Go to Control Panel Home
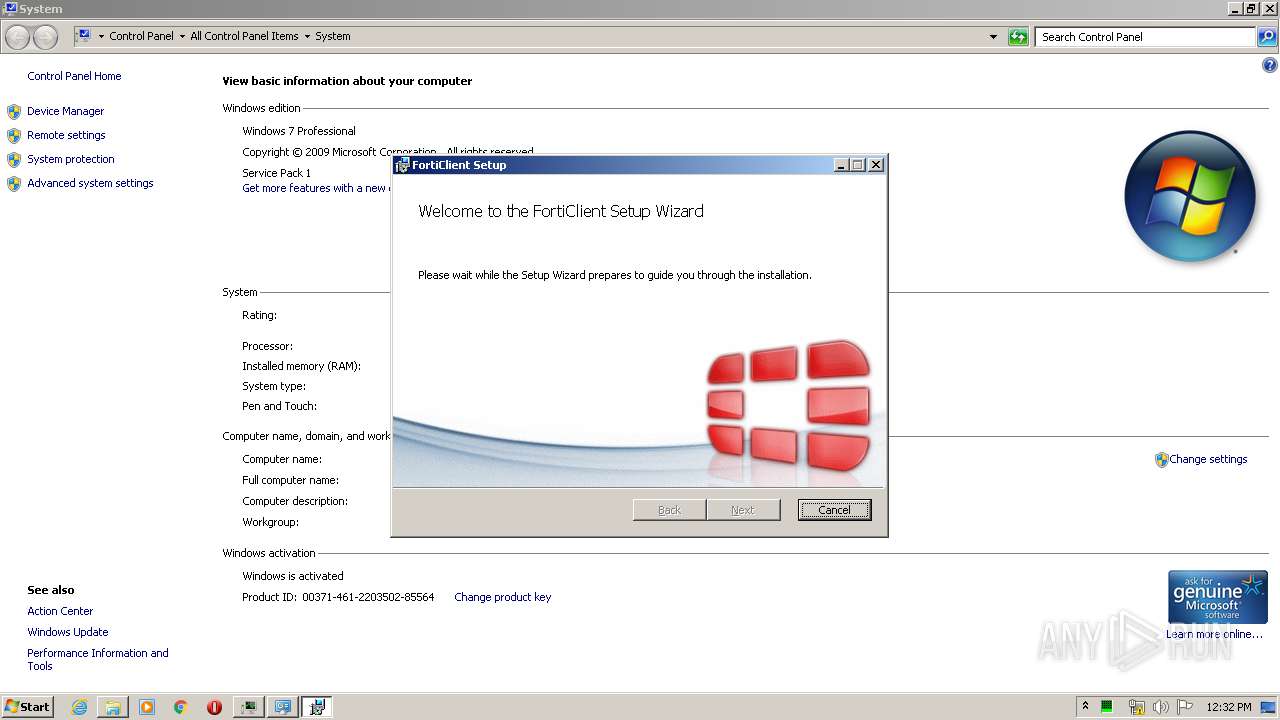The width and height of the screenshot is (1280, 720). (74, 76)
